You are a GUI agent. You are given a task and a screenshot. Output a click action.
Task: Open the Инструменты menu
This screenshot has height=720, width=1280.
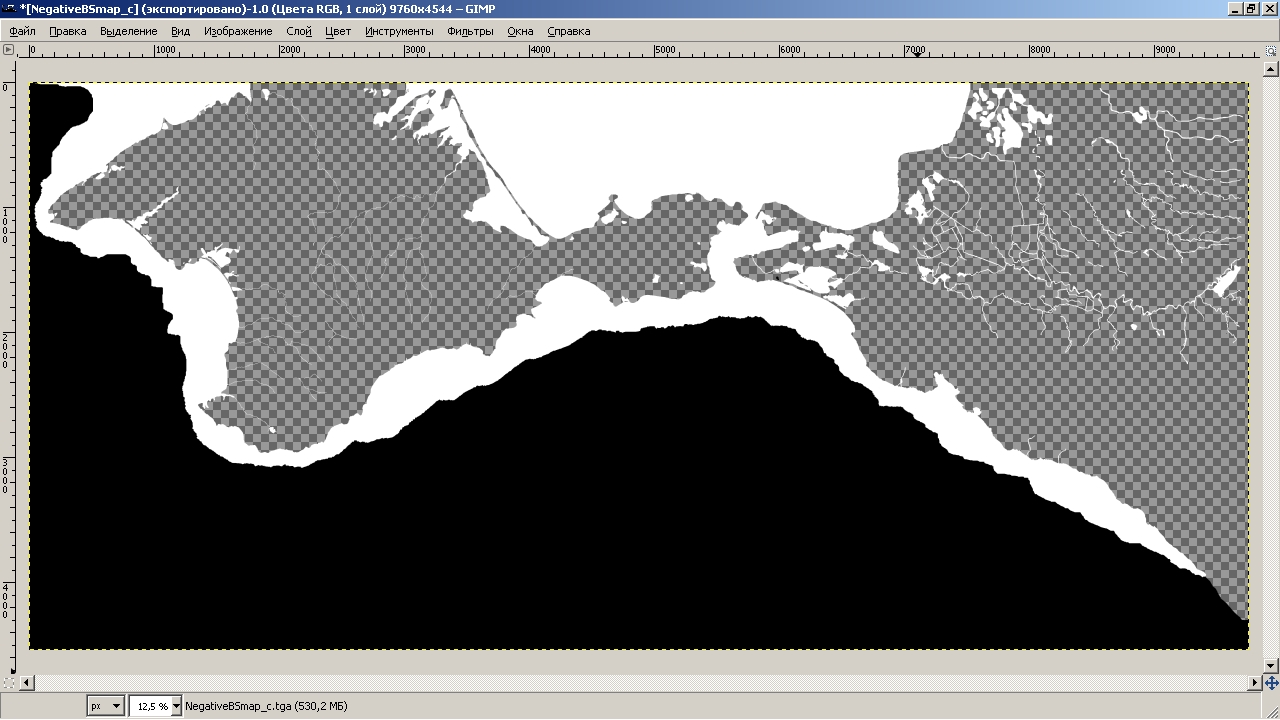pos(399,31)
